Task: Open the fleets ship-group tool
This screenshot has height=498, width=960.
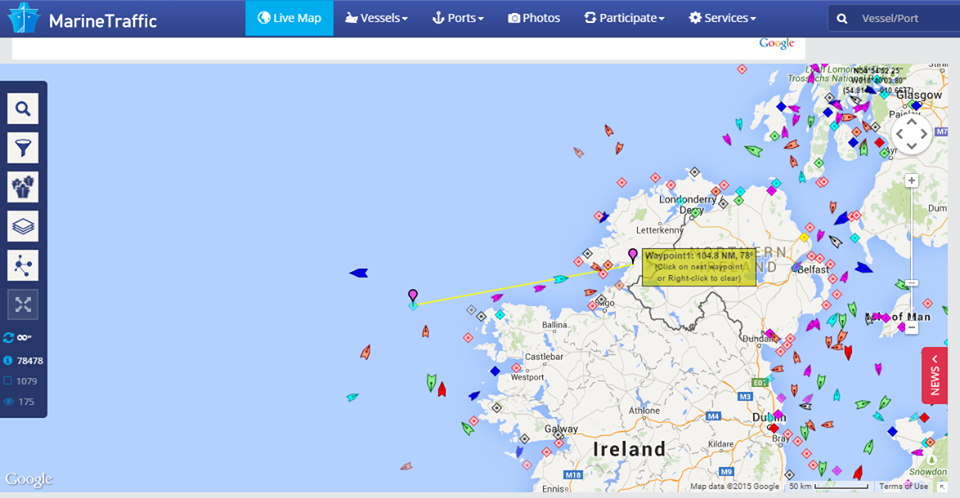Action: [x=23, y=187]
